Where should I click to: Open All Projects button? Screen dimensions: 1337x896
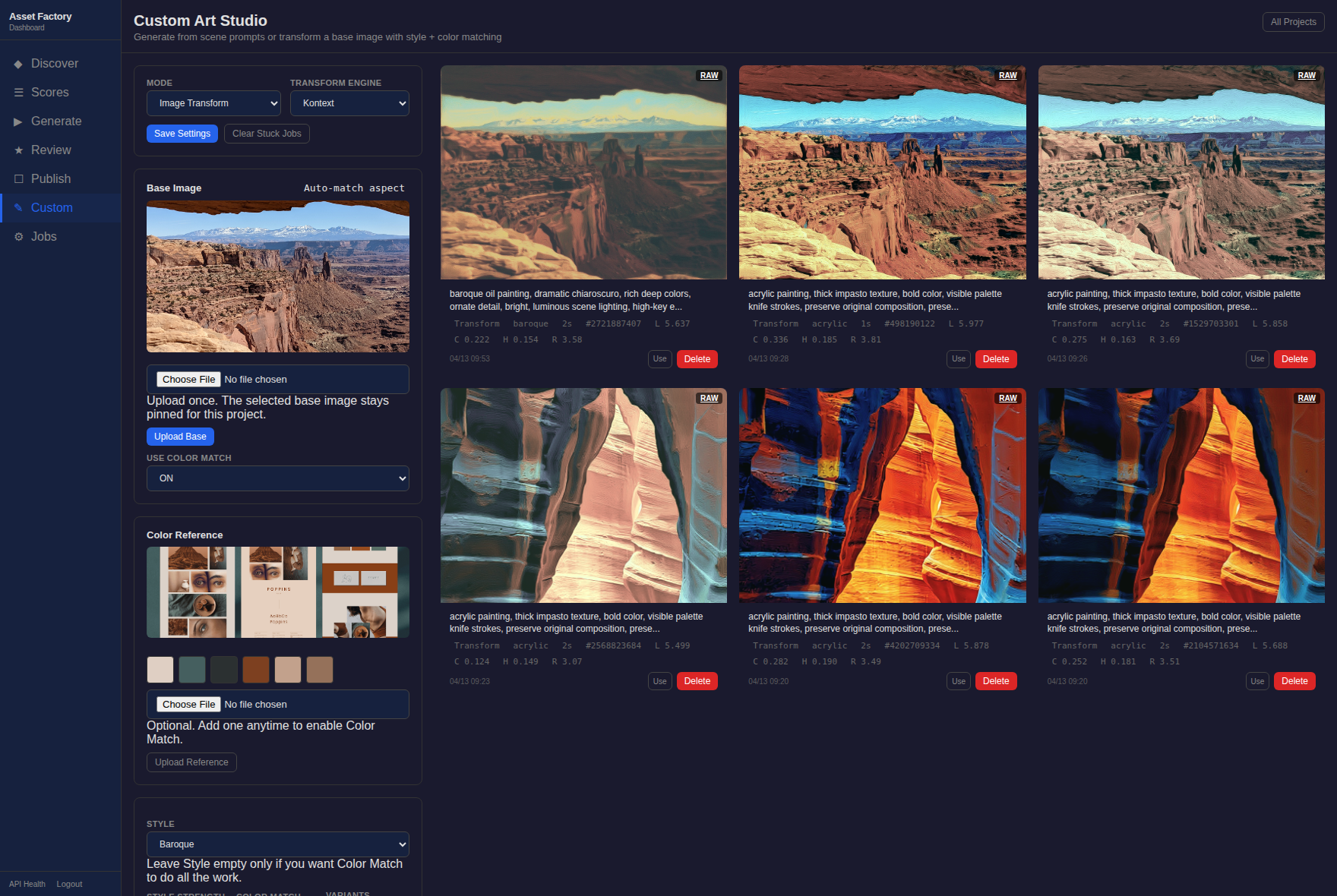tap(1293, 22)
